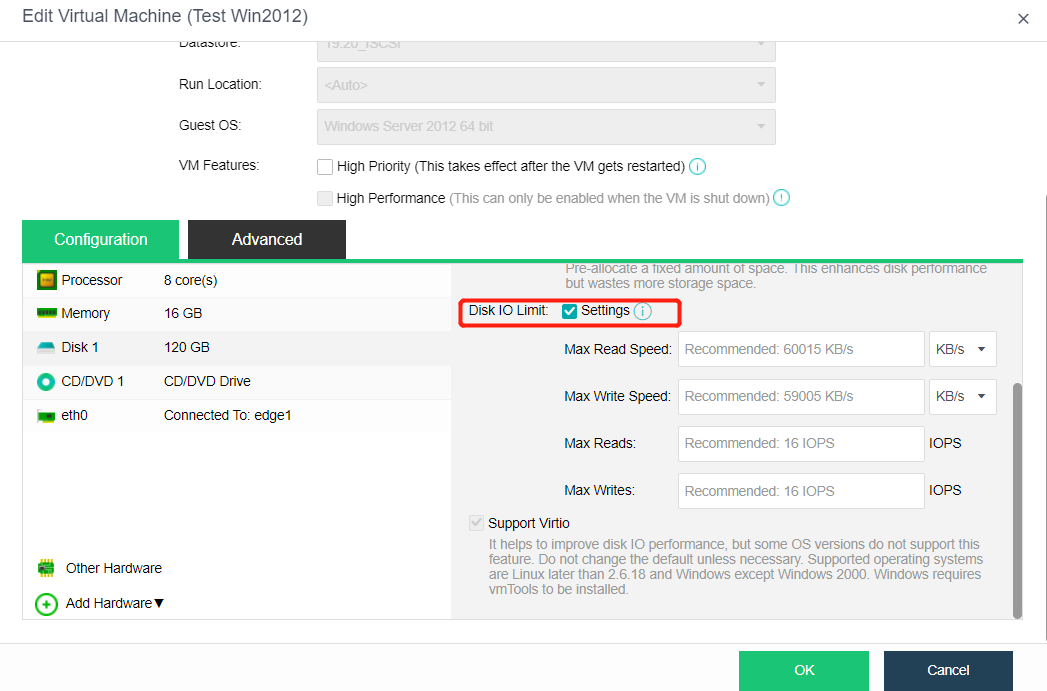The image size is (1047, 691).
Task: Open the Run Location dropdown
Action: pyautogui.click(x=546, y=85)
